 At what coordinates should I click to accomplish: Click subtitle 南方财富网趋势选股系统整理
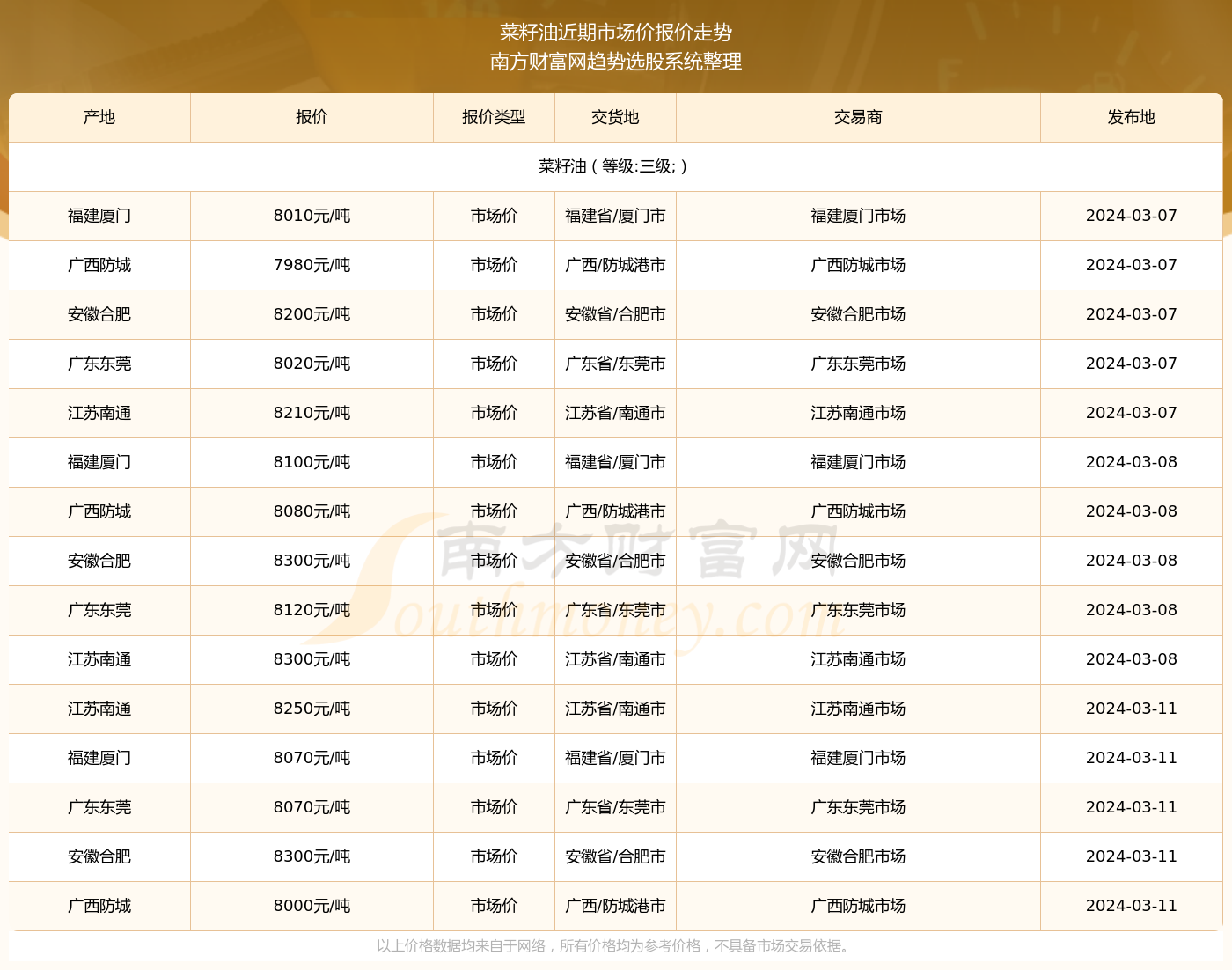[x=616, y=62]
